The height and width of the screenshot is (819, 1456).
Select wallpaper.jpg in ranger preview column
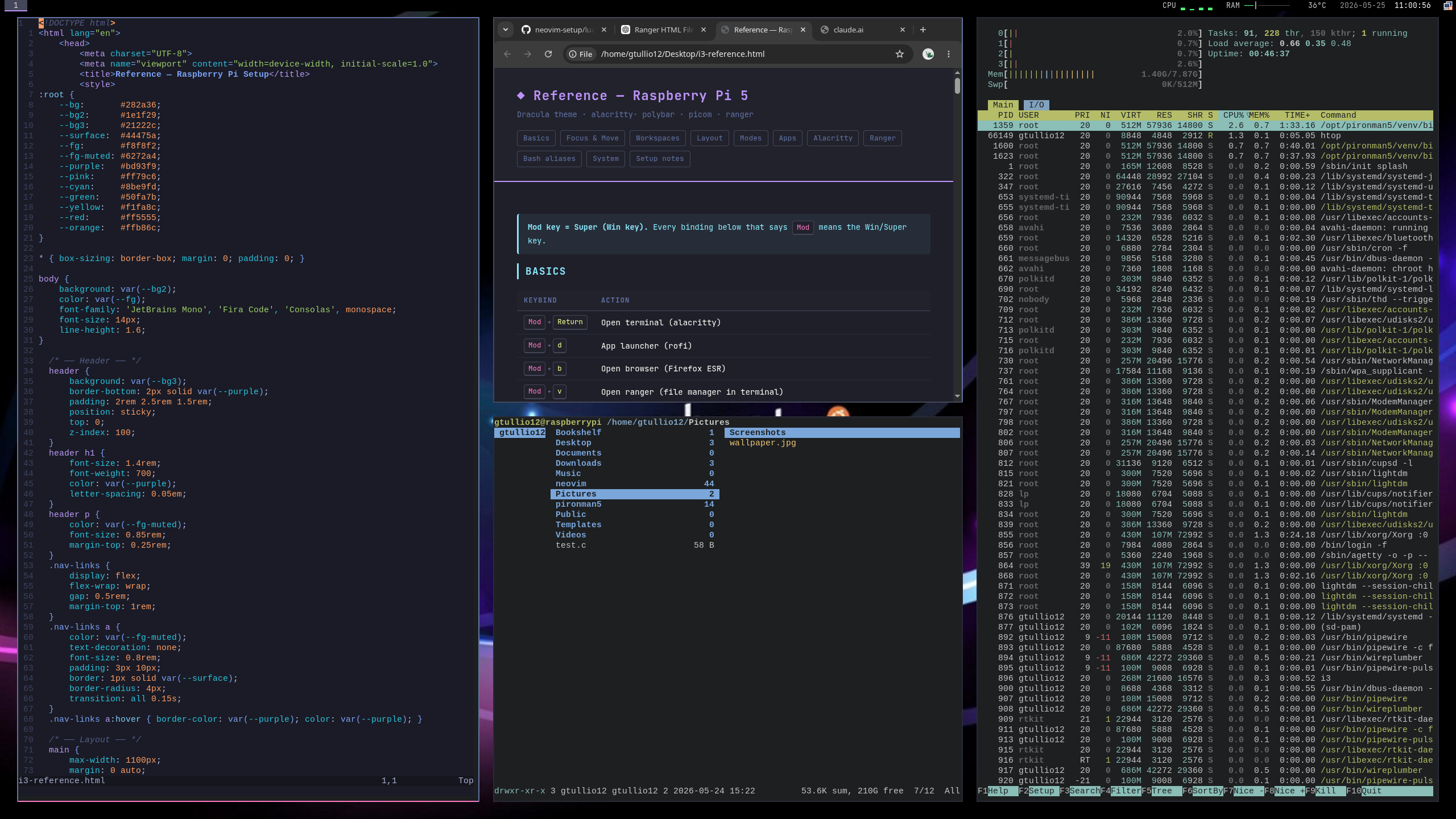(762, 442)
